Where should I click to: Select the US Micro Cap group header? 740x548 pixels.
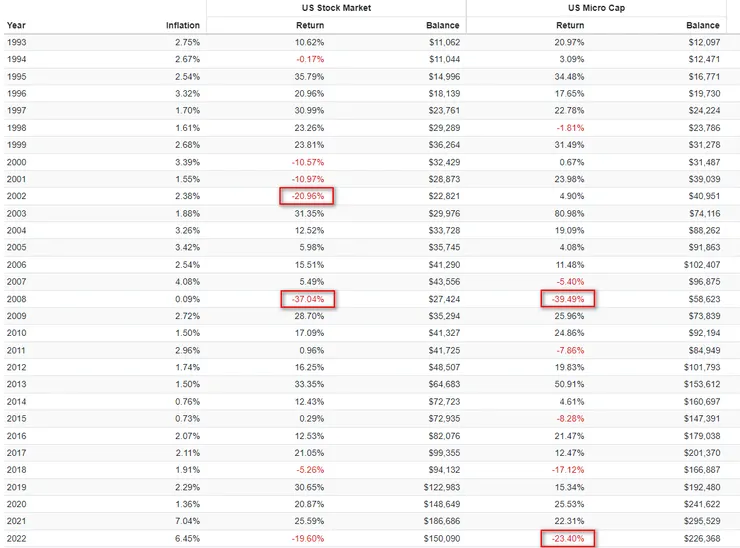click(x=569, y=7)
